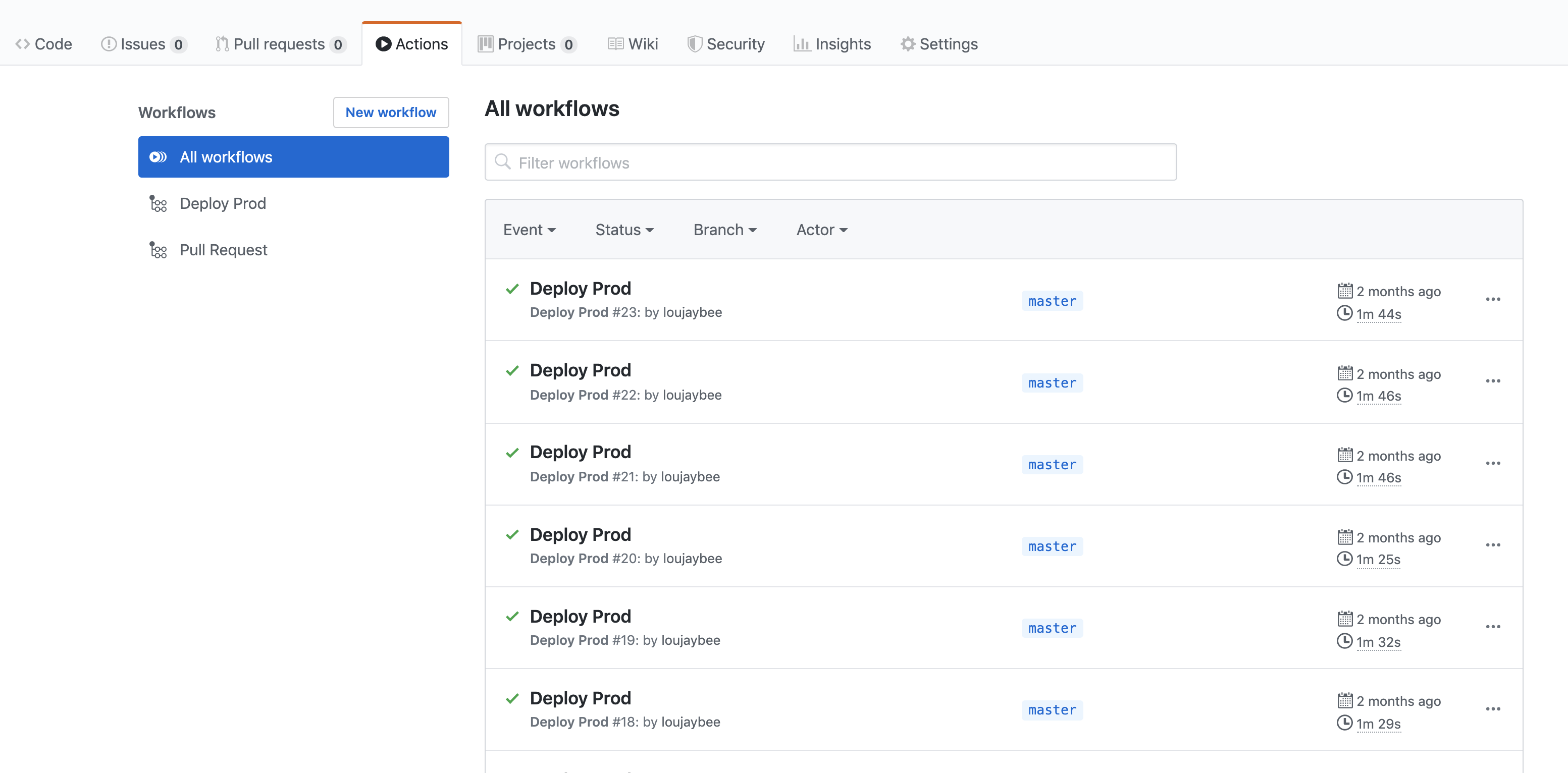Click the New workflow button
Image resolution: width=1568 pixels, height=773 pixels.
391,112
